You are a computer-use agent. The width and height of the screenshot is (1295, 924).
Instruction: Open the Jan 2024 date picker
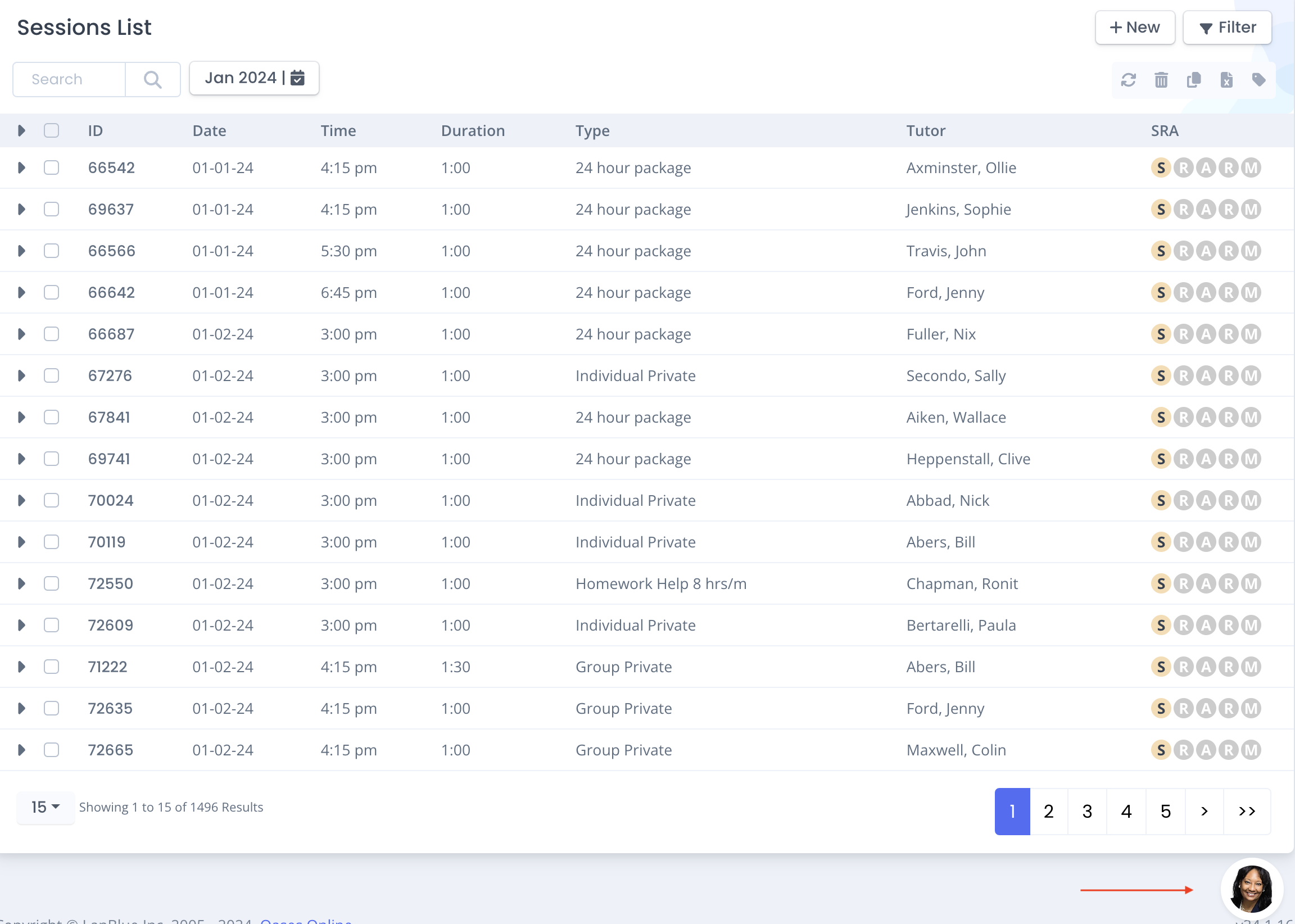[x=253, y=78]
